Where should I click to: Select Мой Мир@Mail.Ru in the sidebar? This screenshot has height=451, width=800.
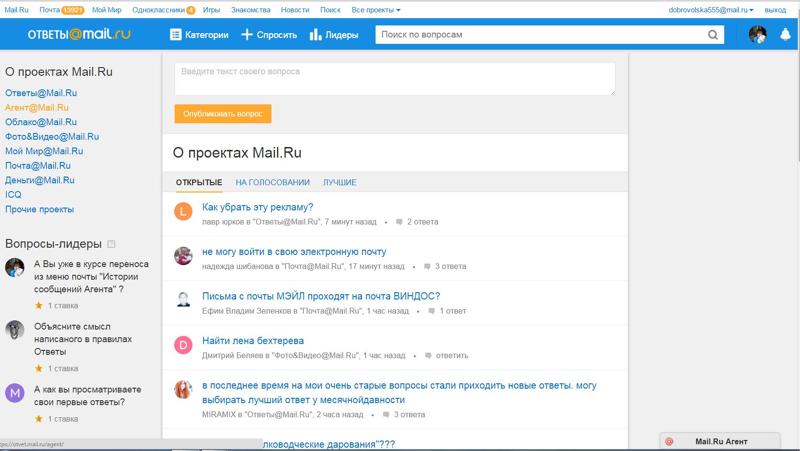[44, 151]
